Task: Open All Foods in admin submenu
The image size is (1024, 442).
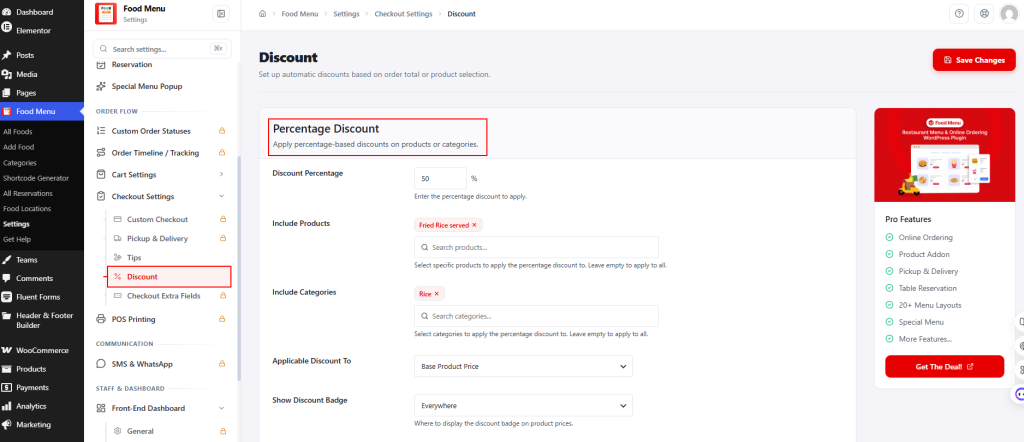Action: 18,131
